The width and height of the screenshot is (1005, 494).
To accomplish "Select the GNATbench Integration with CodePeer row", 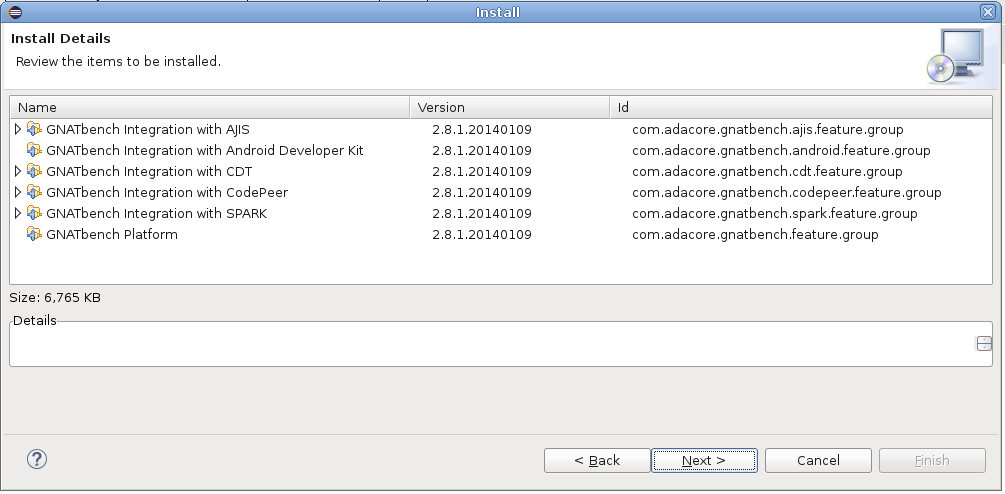I will pyautogui.click(x=501, y=192).
